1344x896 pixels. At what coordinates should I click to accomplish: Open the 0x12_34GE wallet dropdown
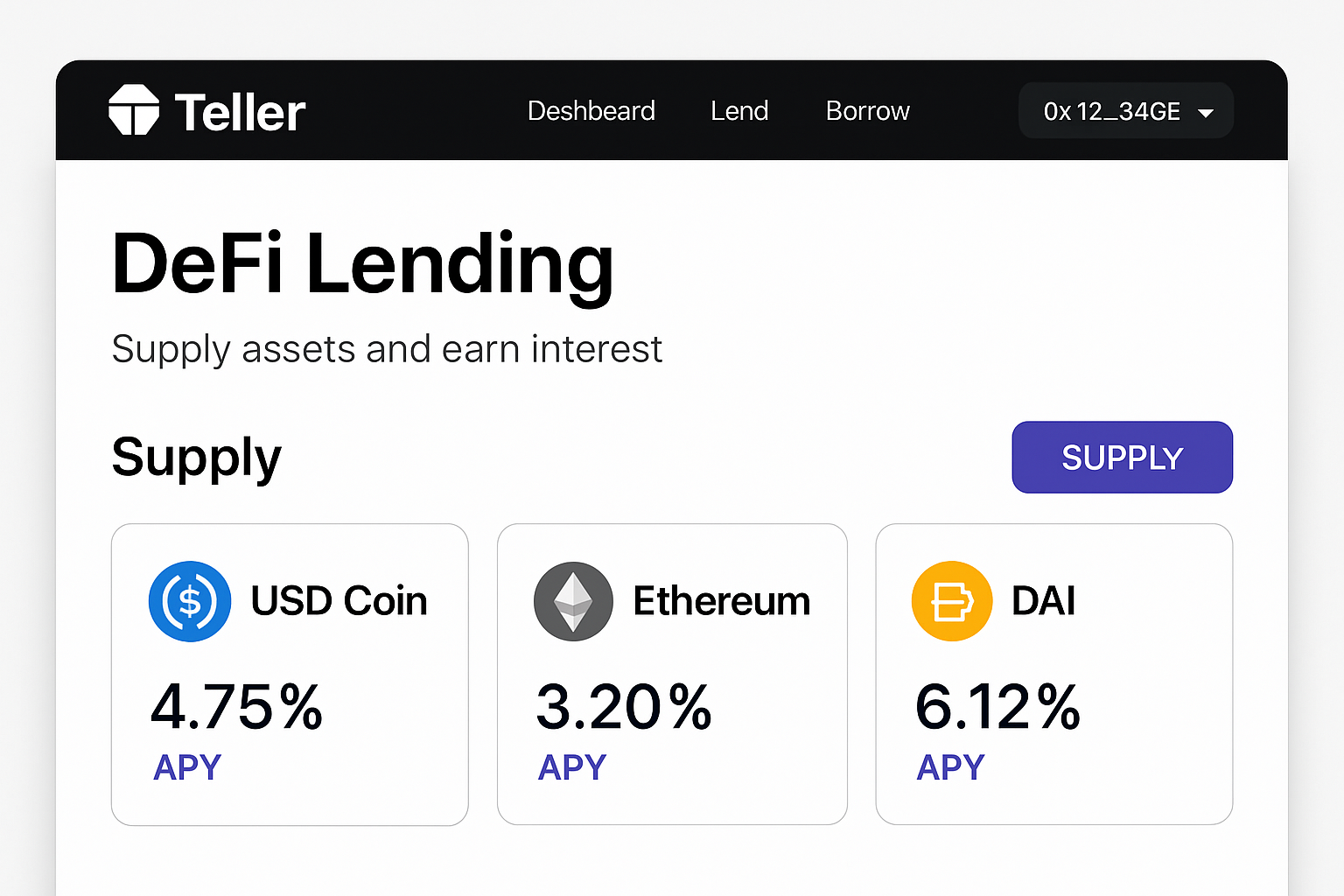[1125, 110]
